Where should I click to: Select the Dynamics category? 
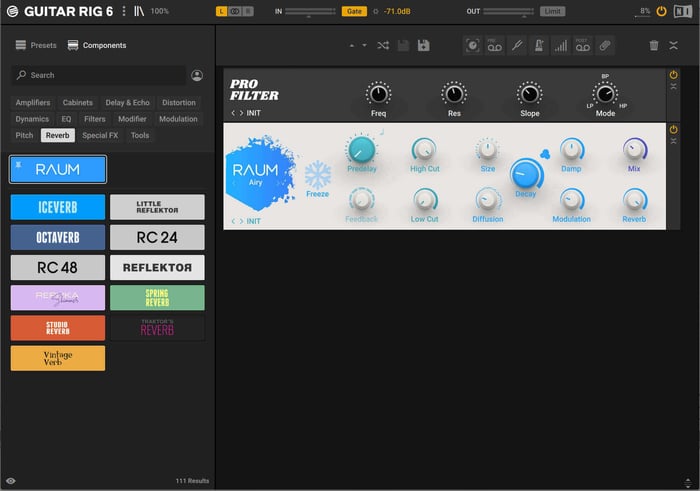point(32,119)
